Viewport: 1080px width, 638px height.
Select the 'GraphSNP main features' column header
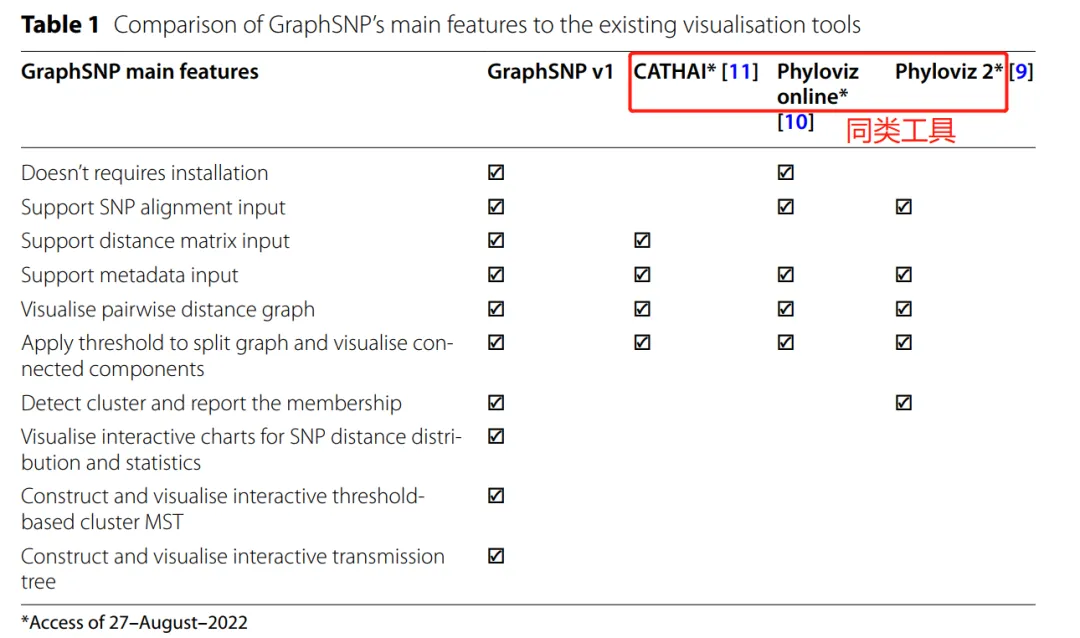(140, 72)
